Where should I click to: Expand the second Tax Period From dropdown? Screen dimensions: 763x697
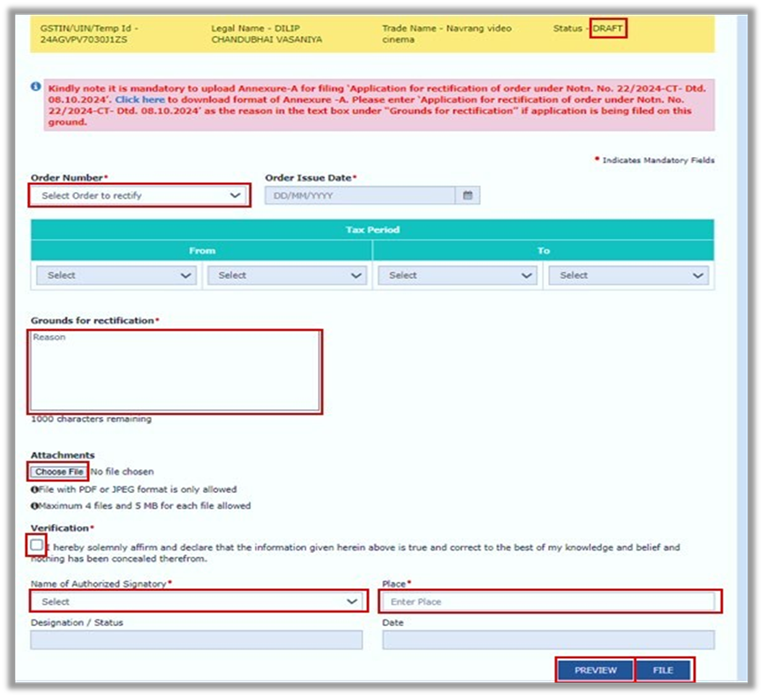tap(287, 275)
